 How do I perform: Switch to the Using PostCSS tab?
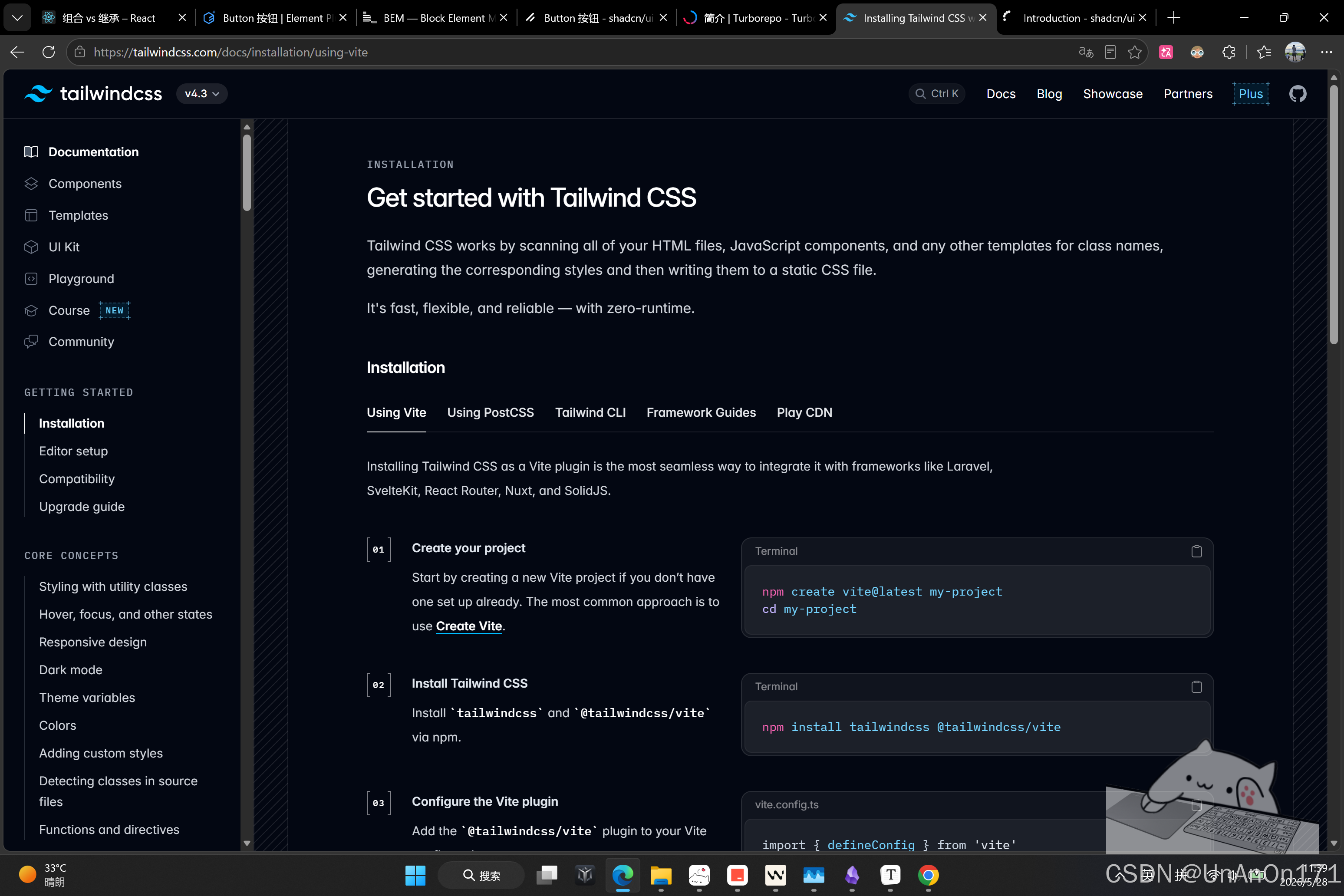490,412
